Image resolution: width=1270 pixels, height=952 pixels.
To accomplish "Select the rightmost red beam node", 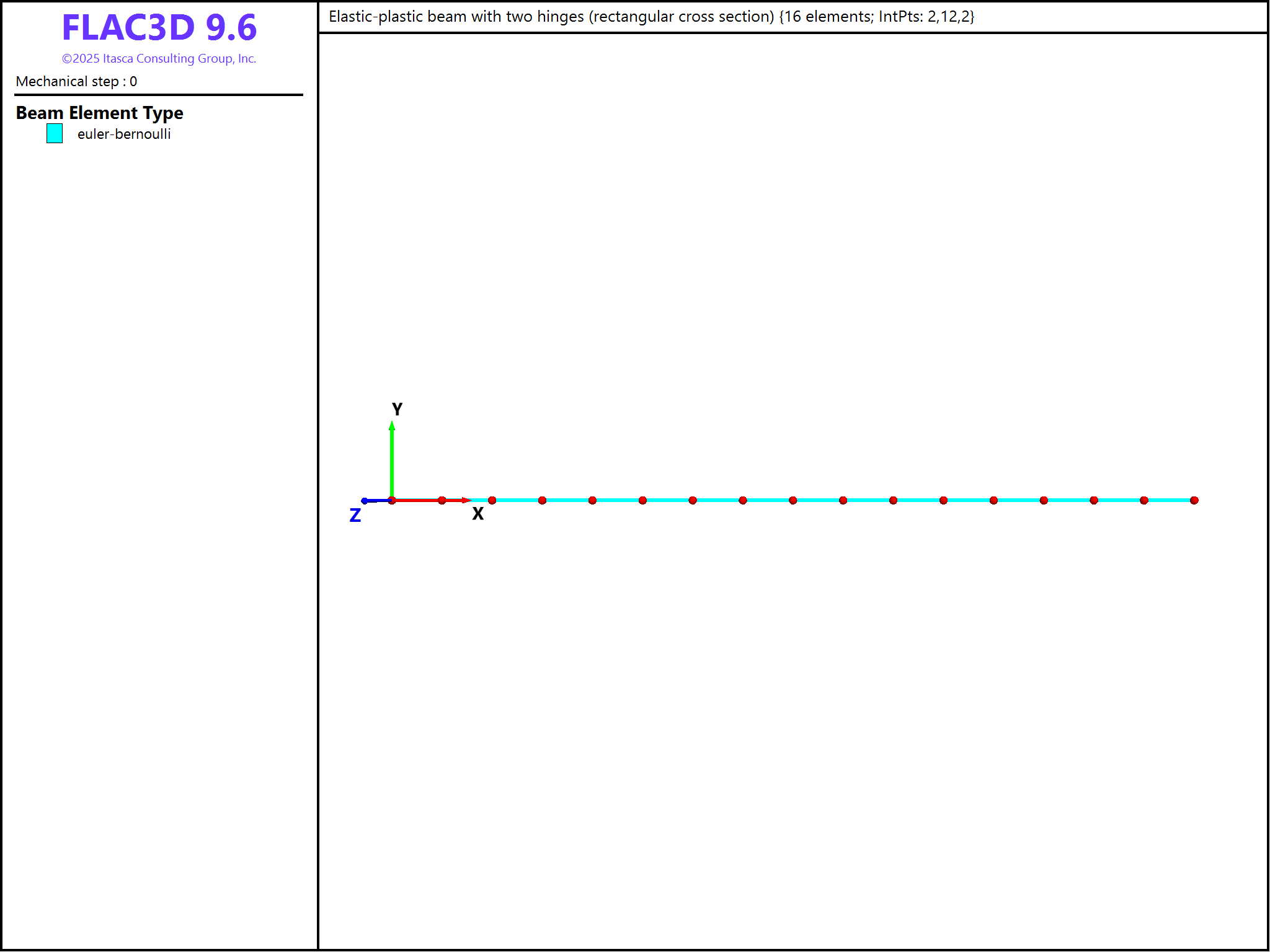I will [x=1194, y=500].
